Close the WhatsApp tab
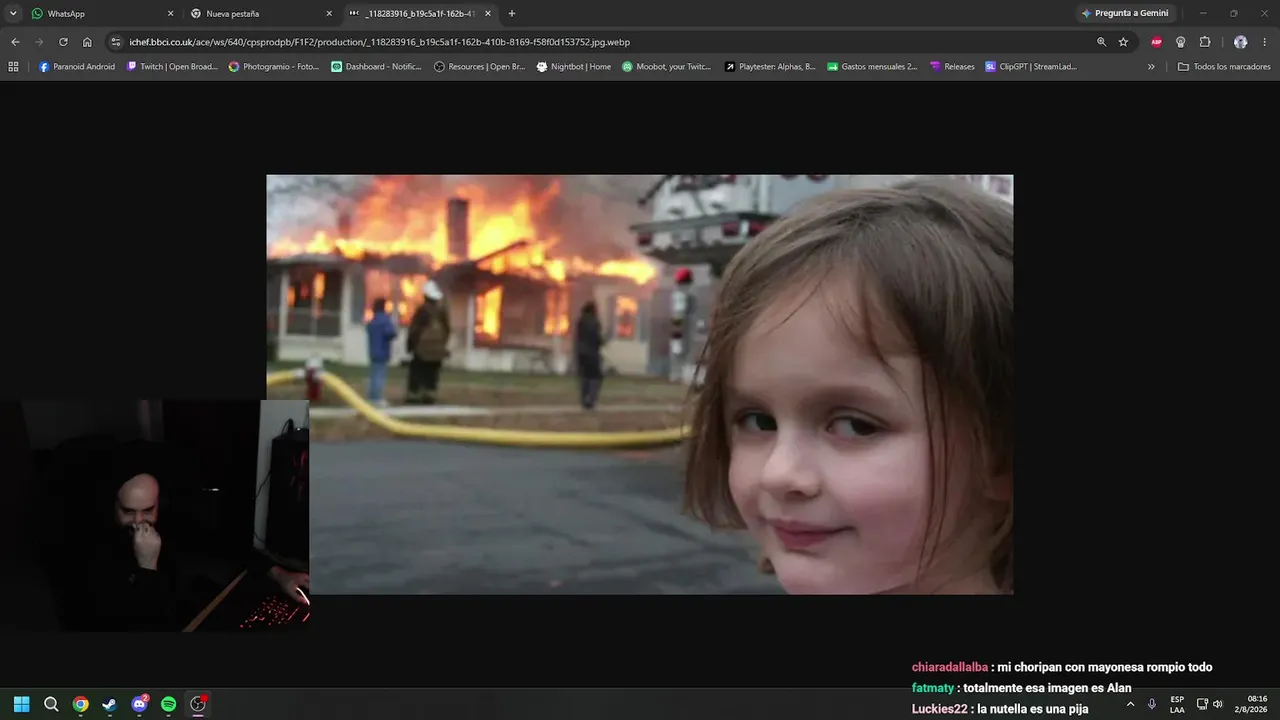The width and height of the screenshot is (1280, 720). 170,14
